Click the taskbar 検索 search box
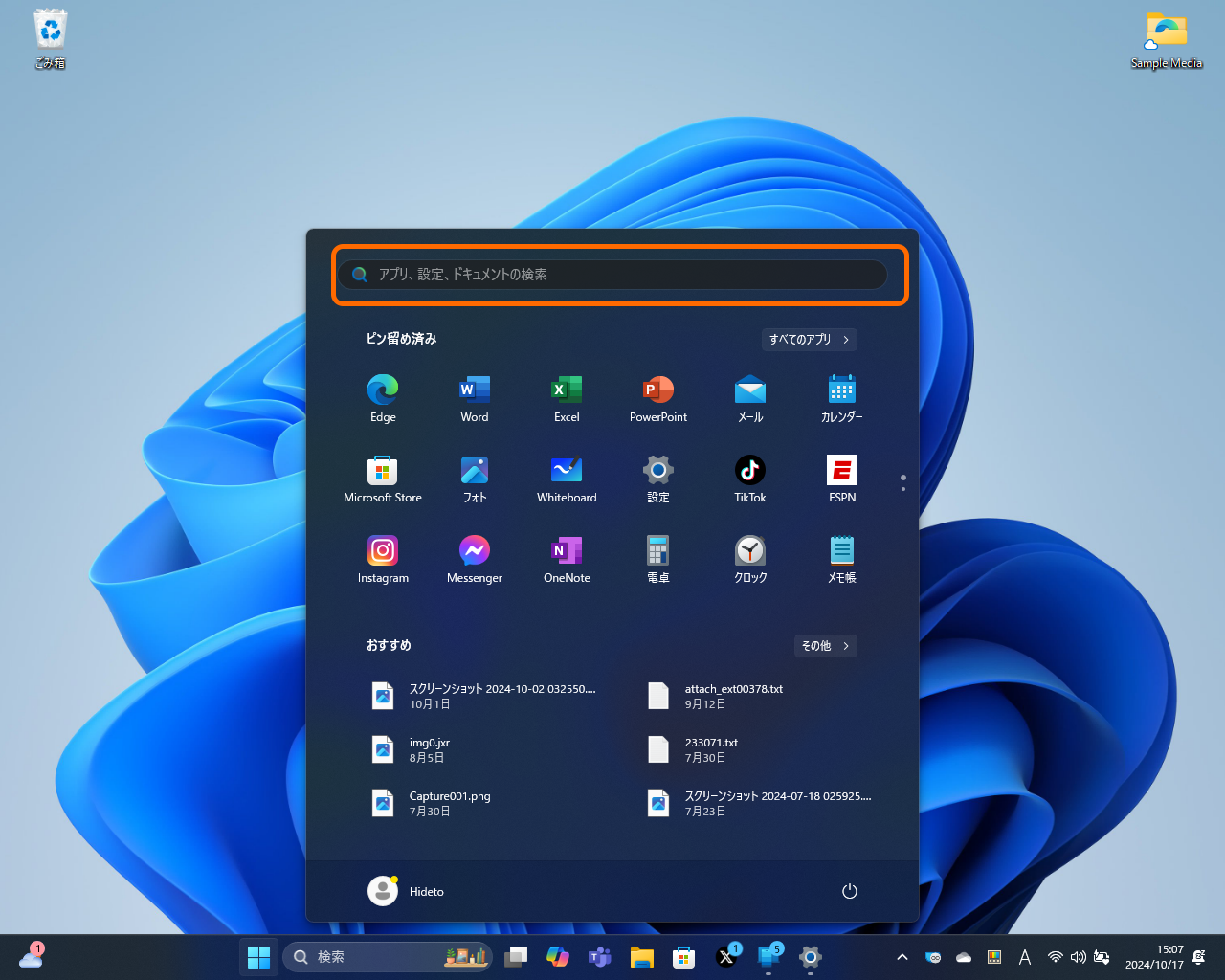 [x=388, y=957]
